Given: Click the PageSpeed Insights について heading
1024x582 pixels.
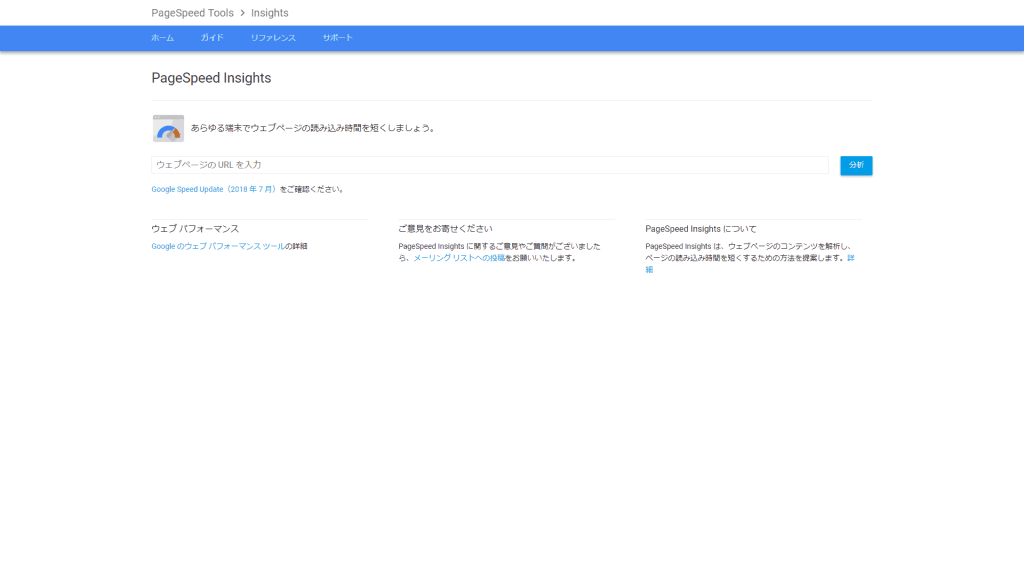Looking at the screenshot, I should (x=701, y=229).
